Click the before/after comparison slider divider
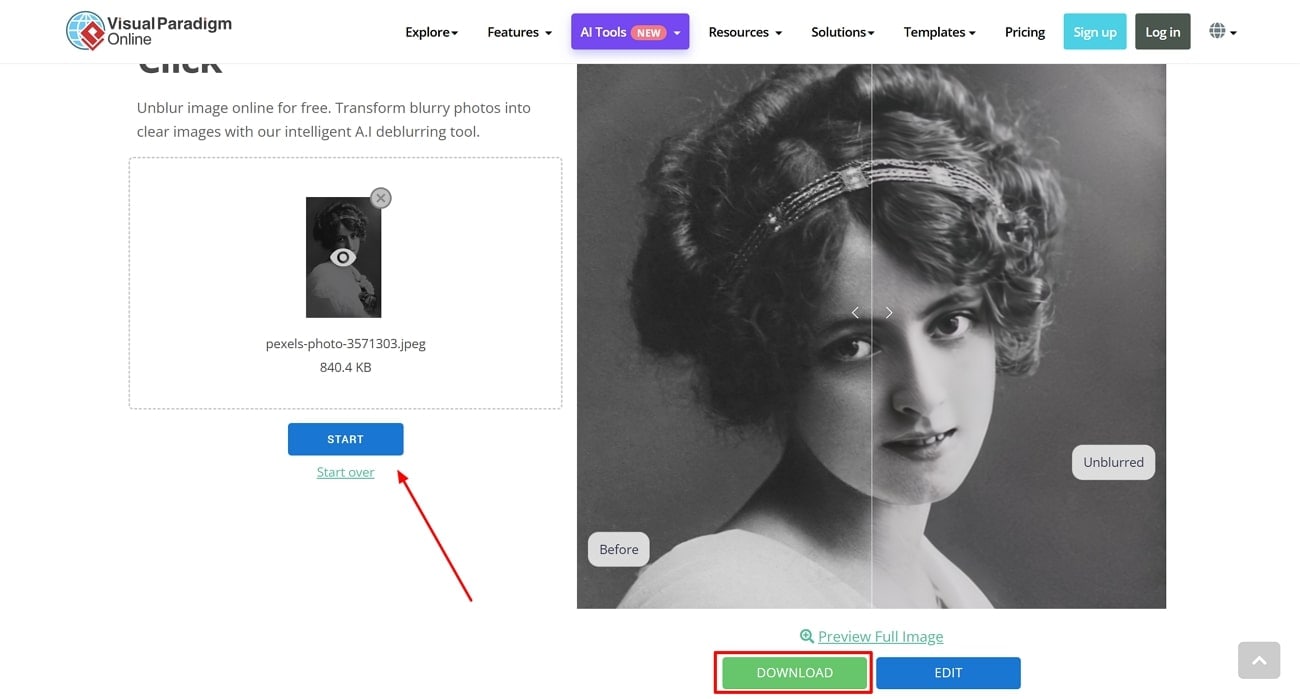 (871, 400)
